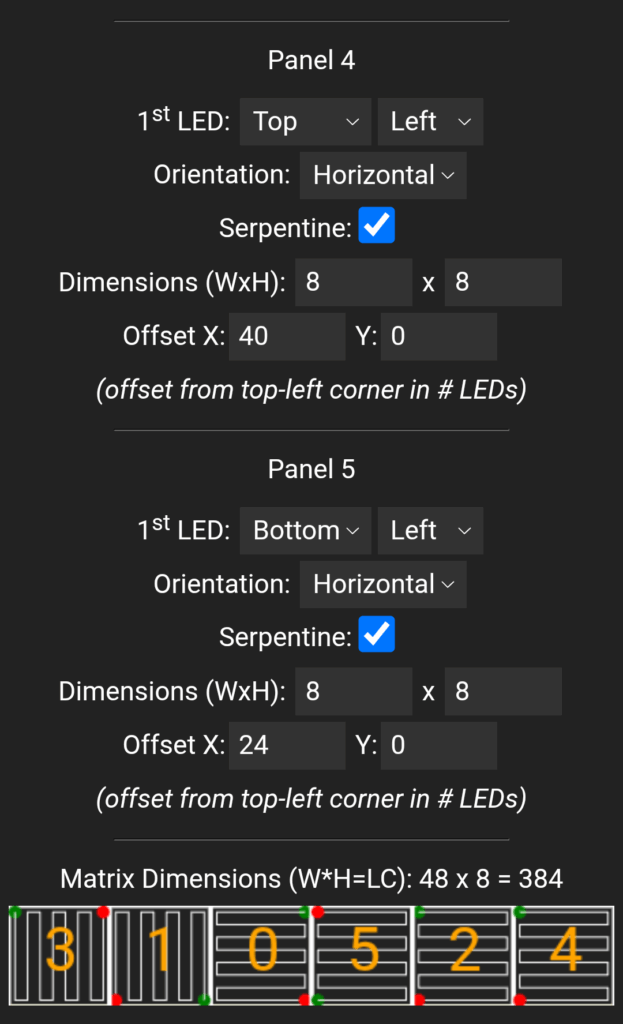Open Panel 4 first LED Left dropdown

[x=430, y=121]
